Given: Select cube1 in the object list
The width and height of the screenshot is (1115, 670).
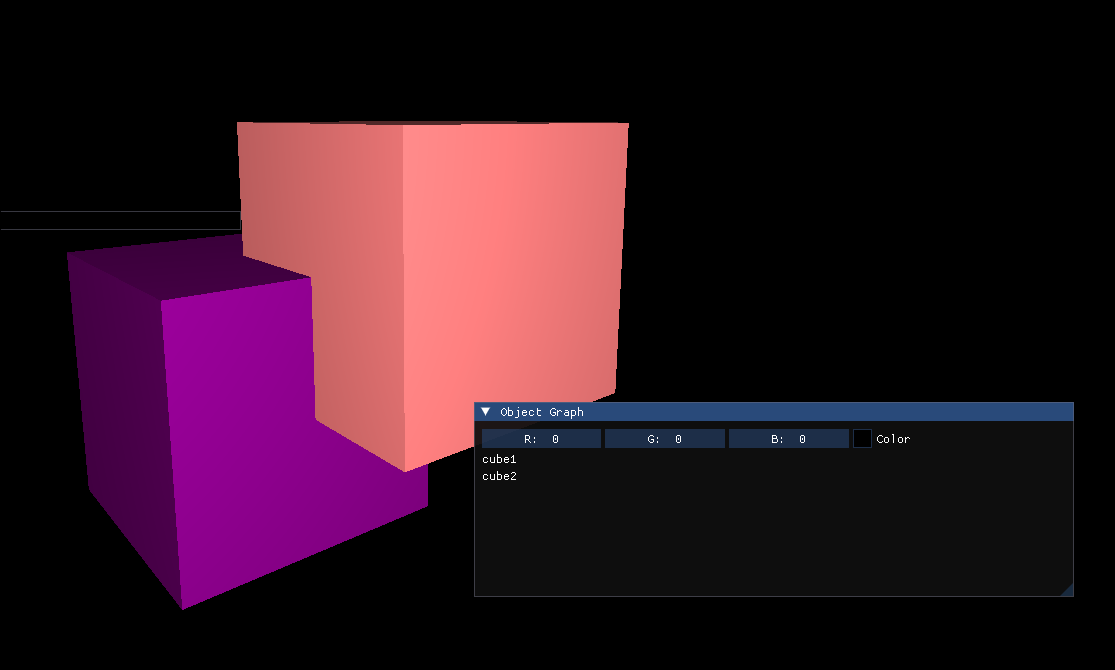Looking at the screenshot, I should pos(499,459).
